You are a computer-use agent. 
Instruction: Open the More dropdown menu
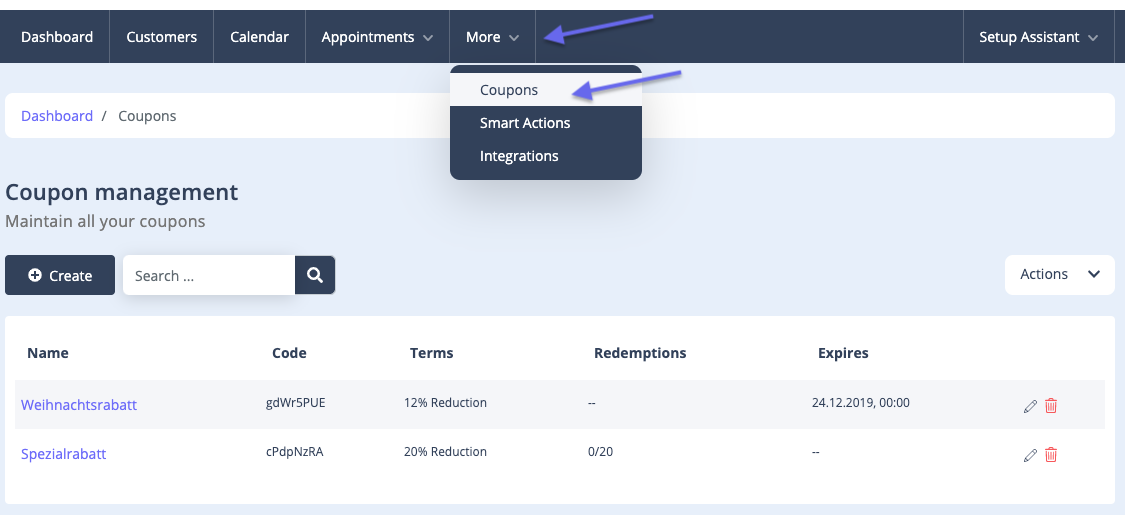click(x=492, y=37)
